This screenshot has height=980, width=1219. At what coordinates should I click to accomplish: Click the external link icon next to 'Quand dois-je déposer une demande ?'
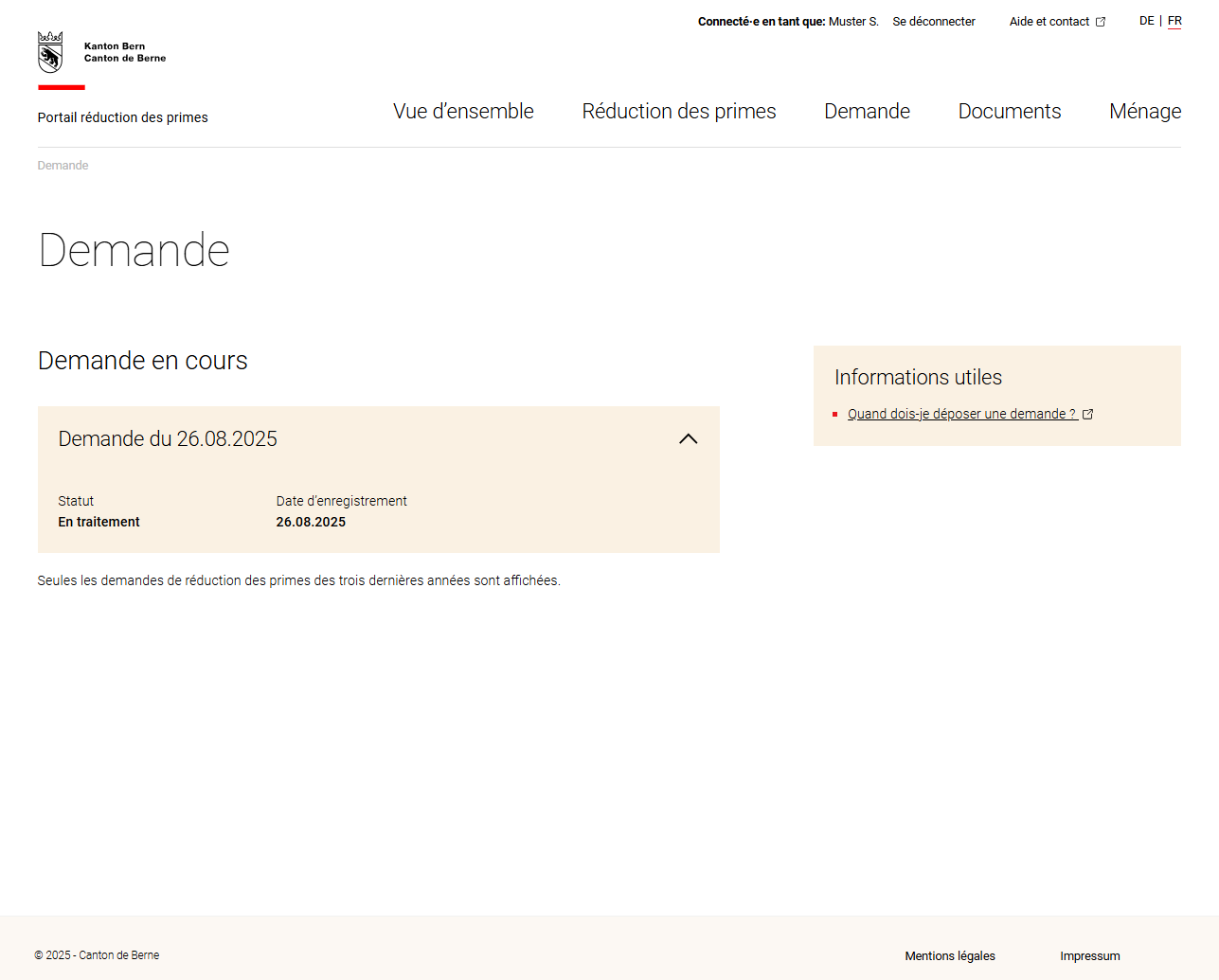click(1088, 413)
